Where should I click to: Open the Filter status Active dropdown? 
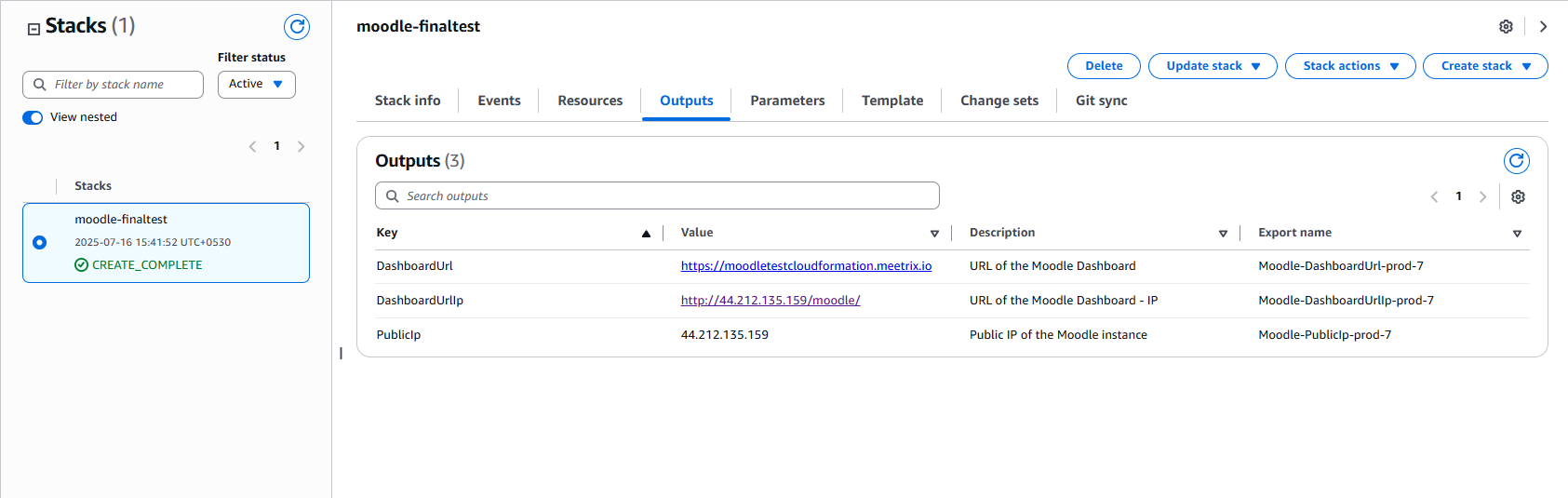[x=256, y=84]
